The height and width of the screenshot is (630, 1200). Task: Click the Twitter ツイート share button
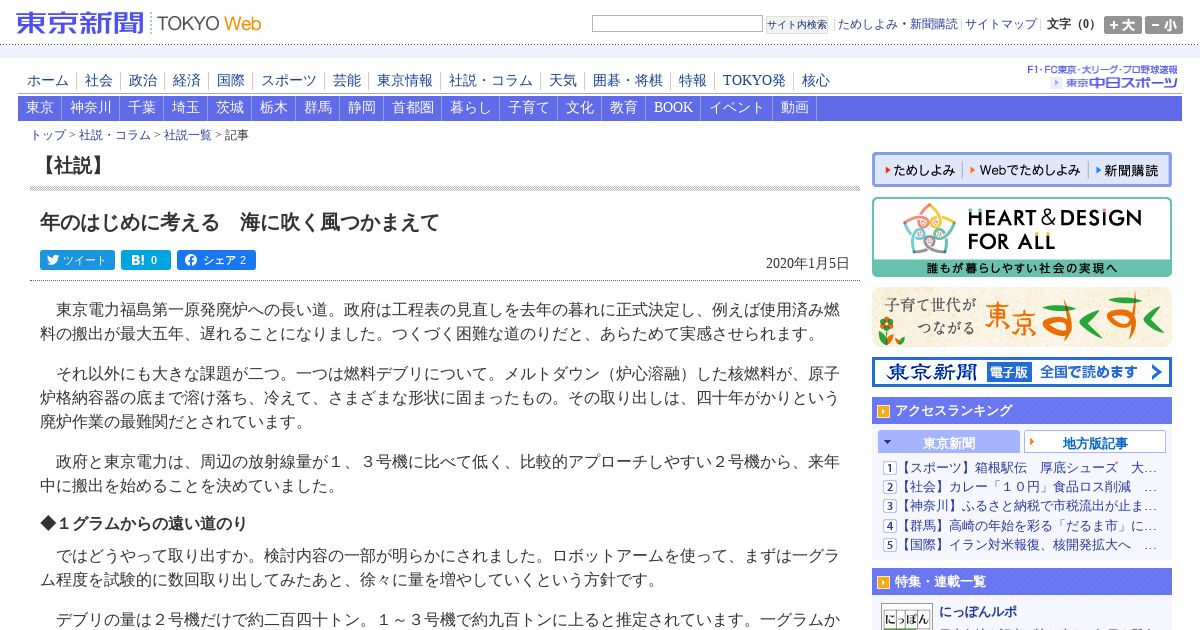click(x=77, y=260)
